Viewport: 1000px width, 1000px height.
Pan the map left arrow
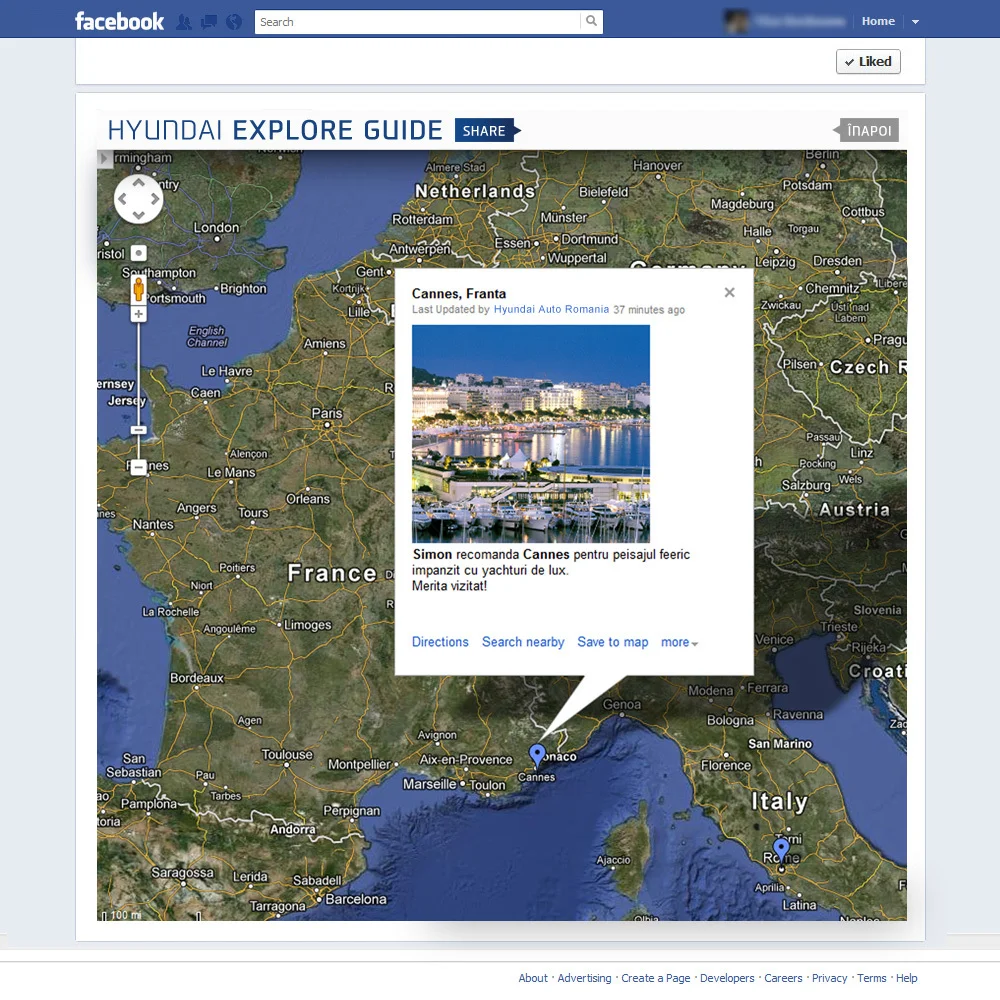[122, 199]
